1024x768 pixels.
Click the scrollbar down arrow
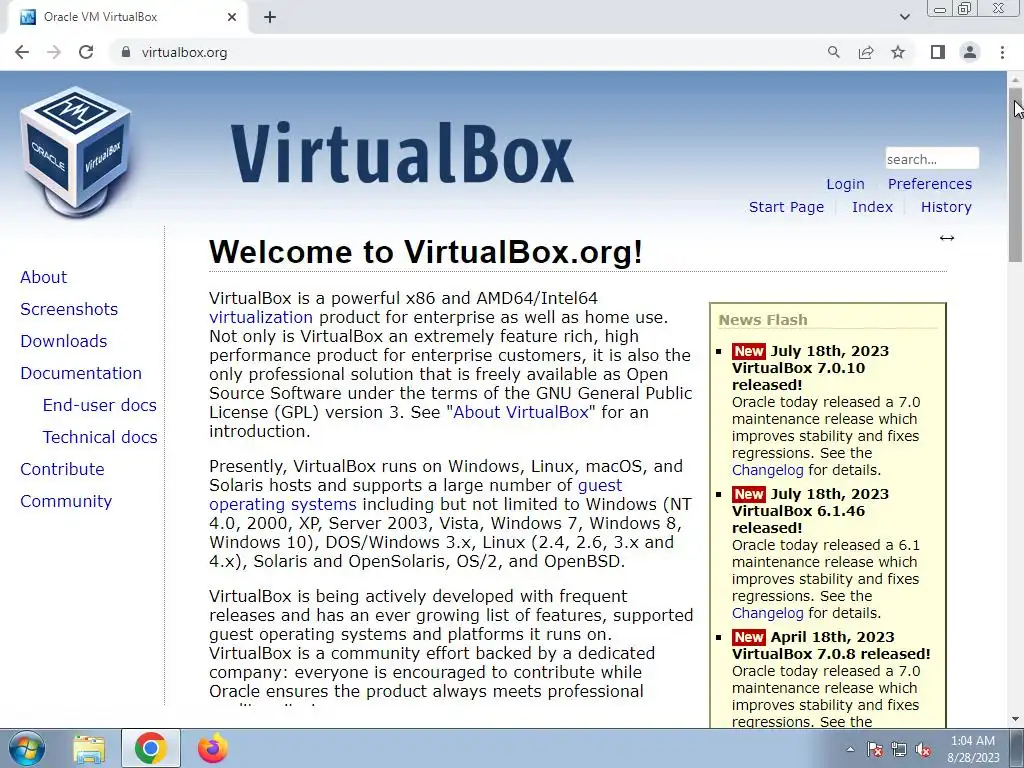pos(1016,719)
